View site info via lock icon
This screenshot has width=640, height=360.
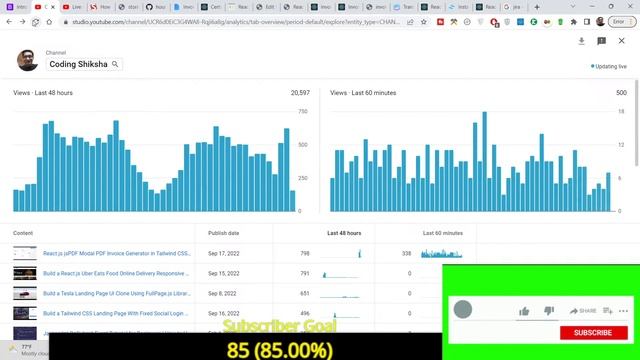(65, 22)
